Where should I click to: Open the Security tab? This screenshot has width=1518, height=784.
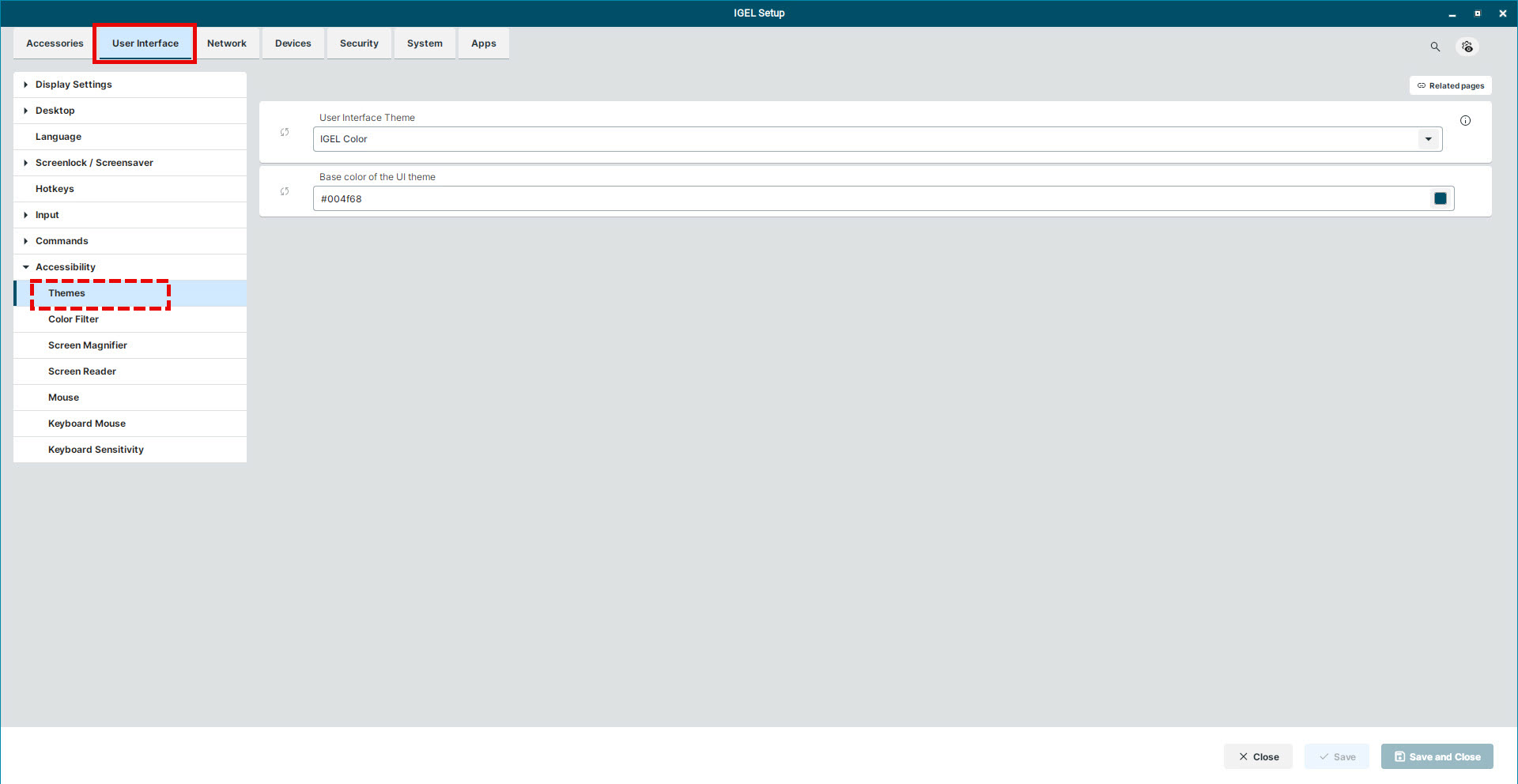click(359, 43)
